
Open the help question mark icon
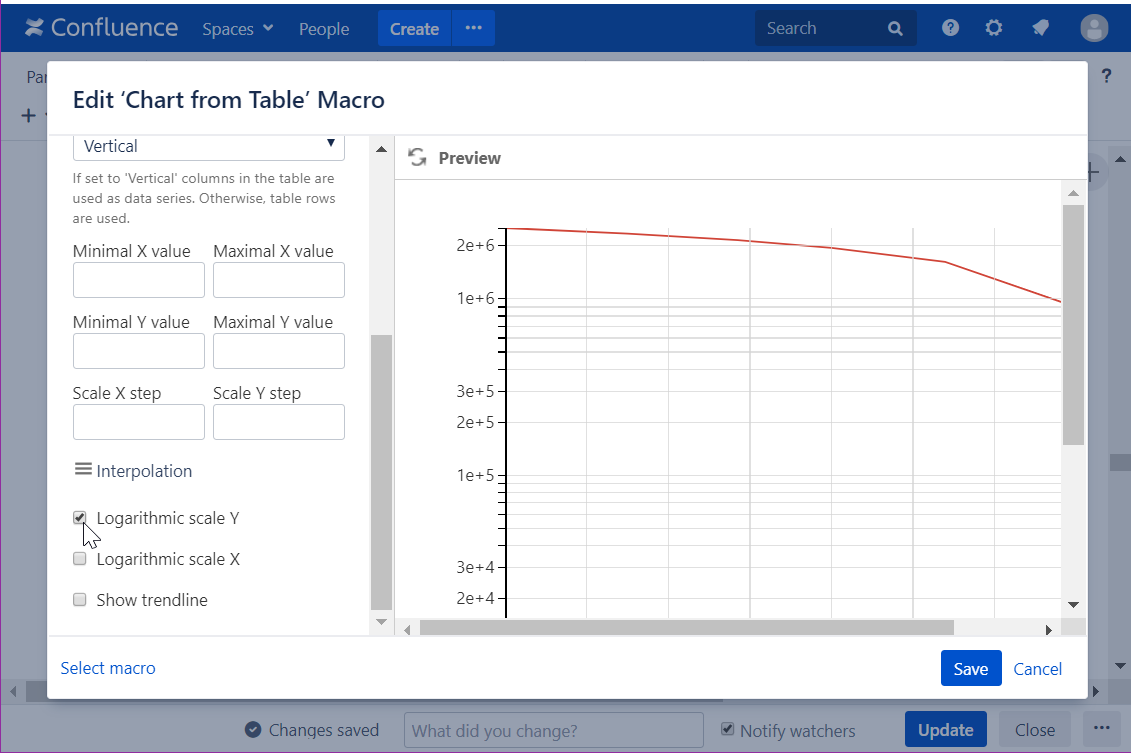tap(951, 28)
